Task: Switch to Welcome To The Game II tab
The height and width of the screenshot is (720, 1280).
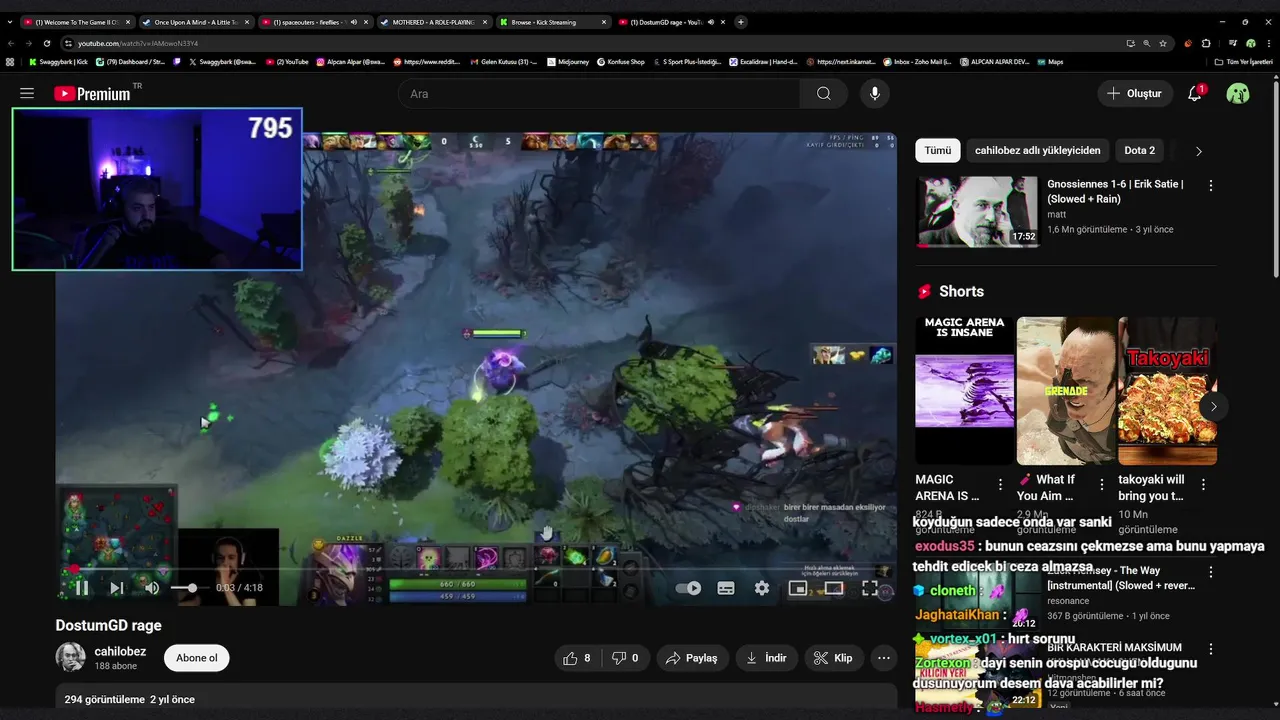Action: click(x=75, y=22)
